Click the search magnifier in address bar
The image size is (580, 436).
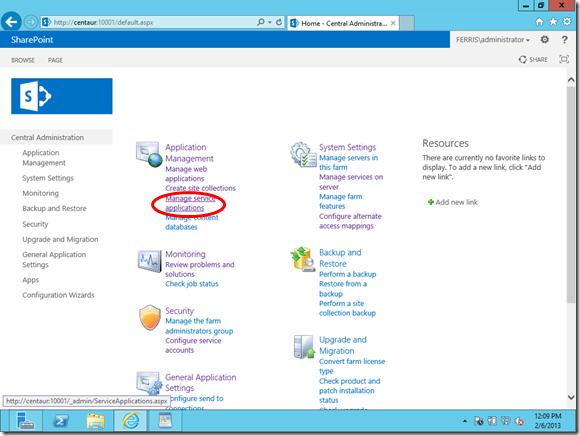261,22
